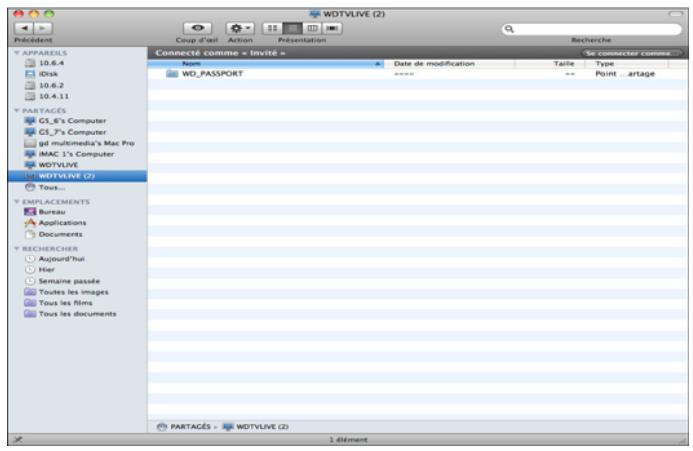Screen dimensions: 693x451
Task: Open Applications in sidebar
Action: tap(55, 223)
